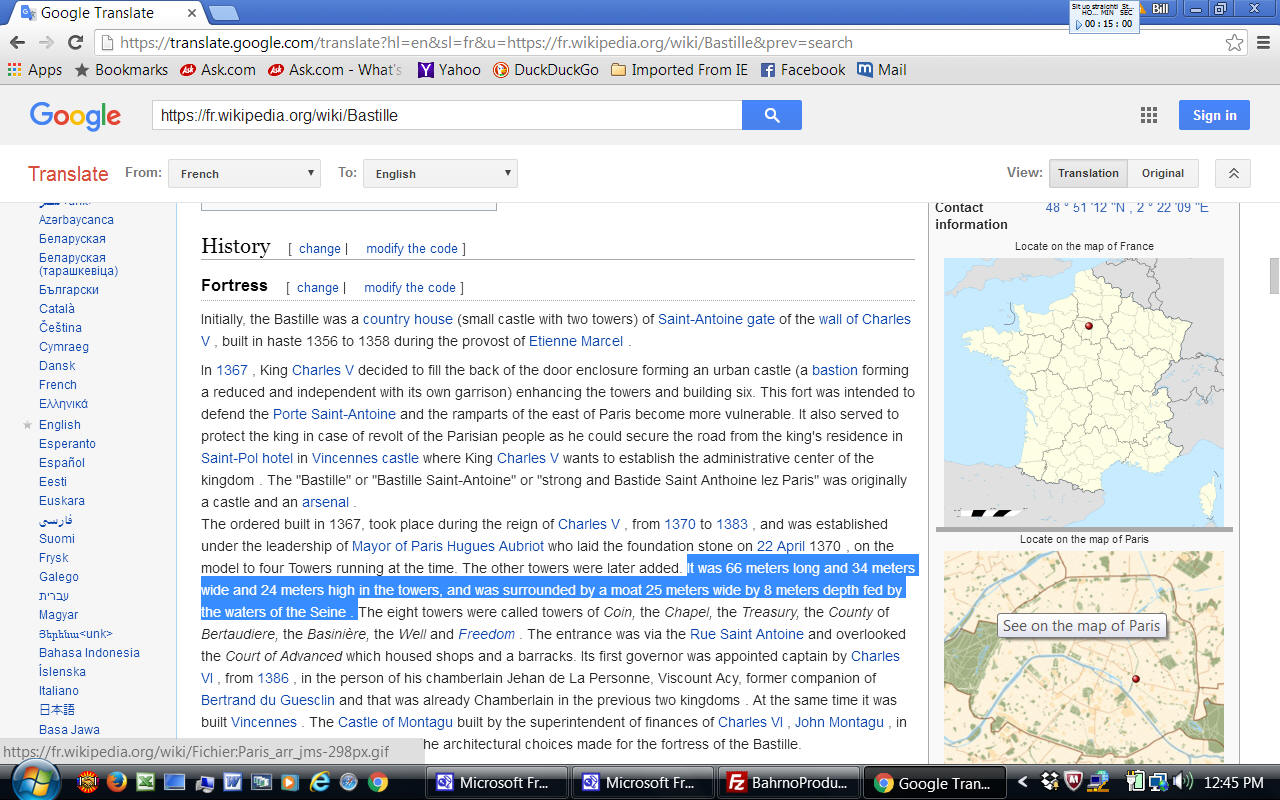Click the blue Google search magnifier button
1280x800 pixels.
771,115
